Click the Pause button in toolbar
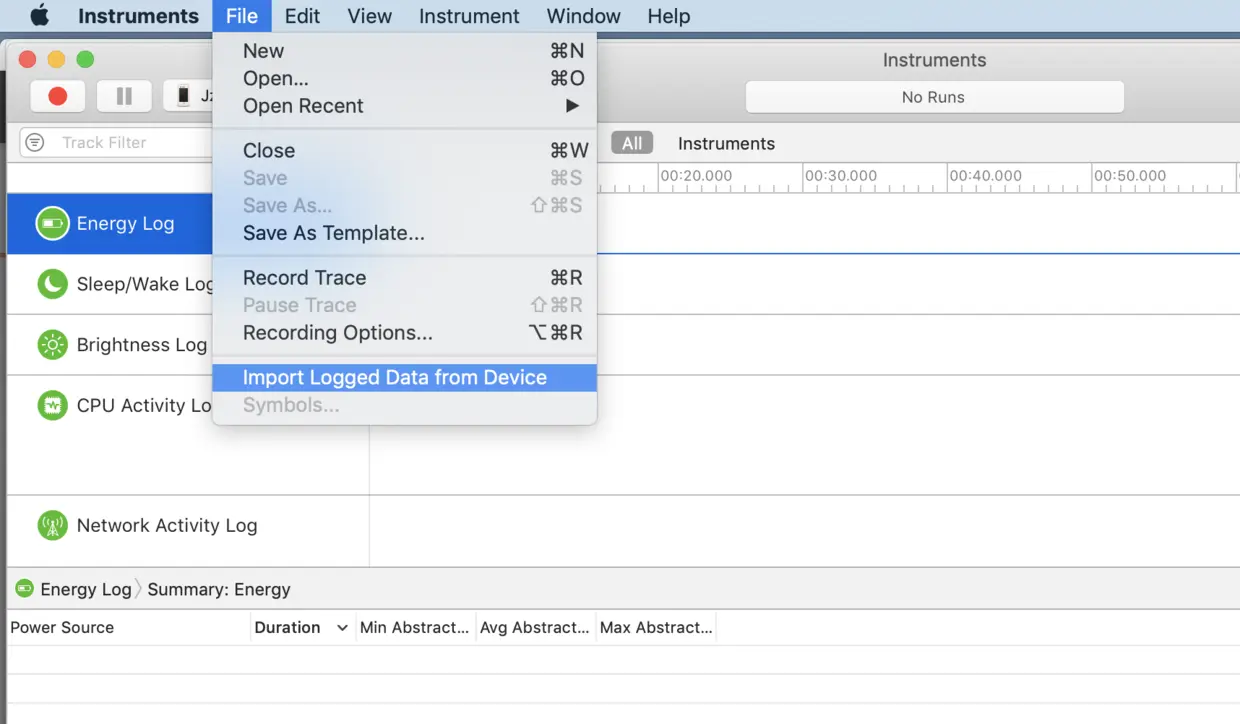This screenshot has height=724, width=1240. click(x=124, y=96)
